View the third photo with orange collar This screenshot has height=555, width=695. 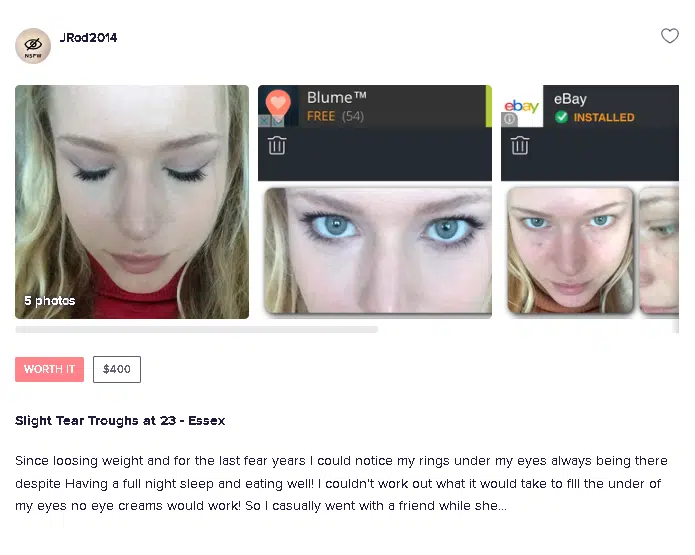coord(570,250)
